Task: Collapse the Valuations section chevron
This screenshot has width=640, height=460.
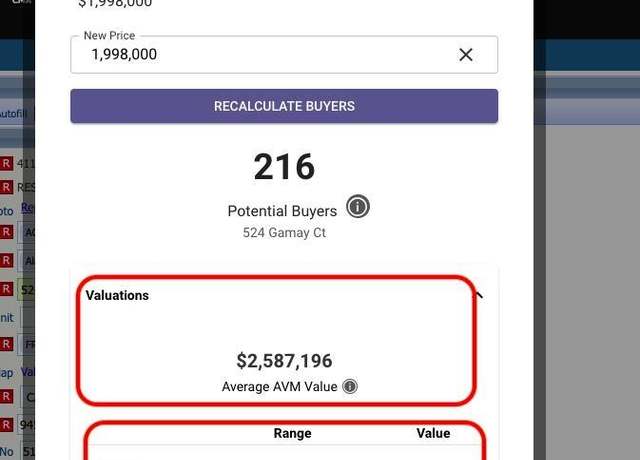Action: (x=479, y=295)
